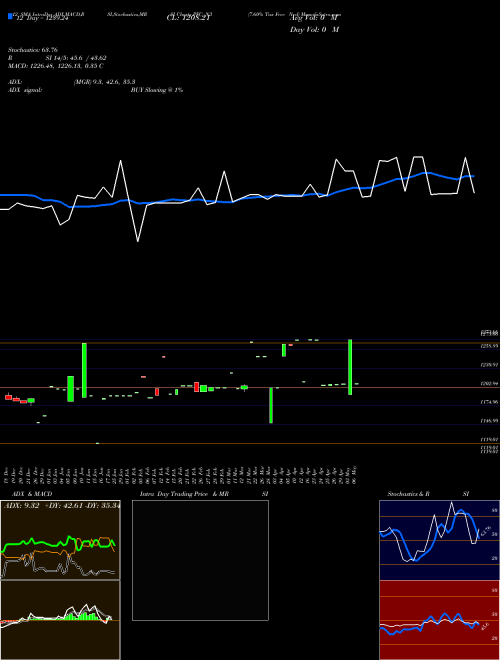500x660 pixels.
Task: Select the ADX (MGR) 9.3, 42.6, 35.3 values
Action: pyautogui.click(x=104, y=82)
